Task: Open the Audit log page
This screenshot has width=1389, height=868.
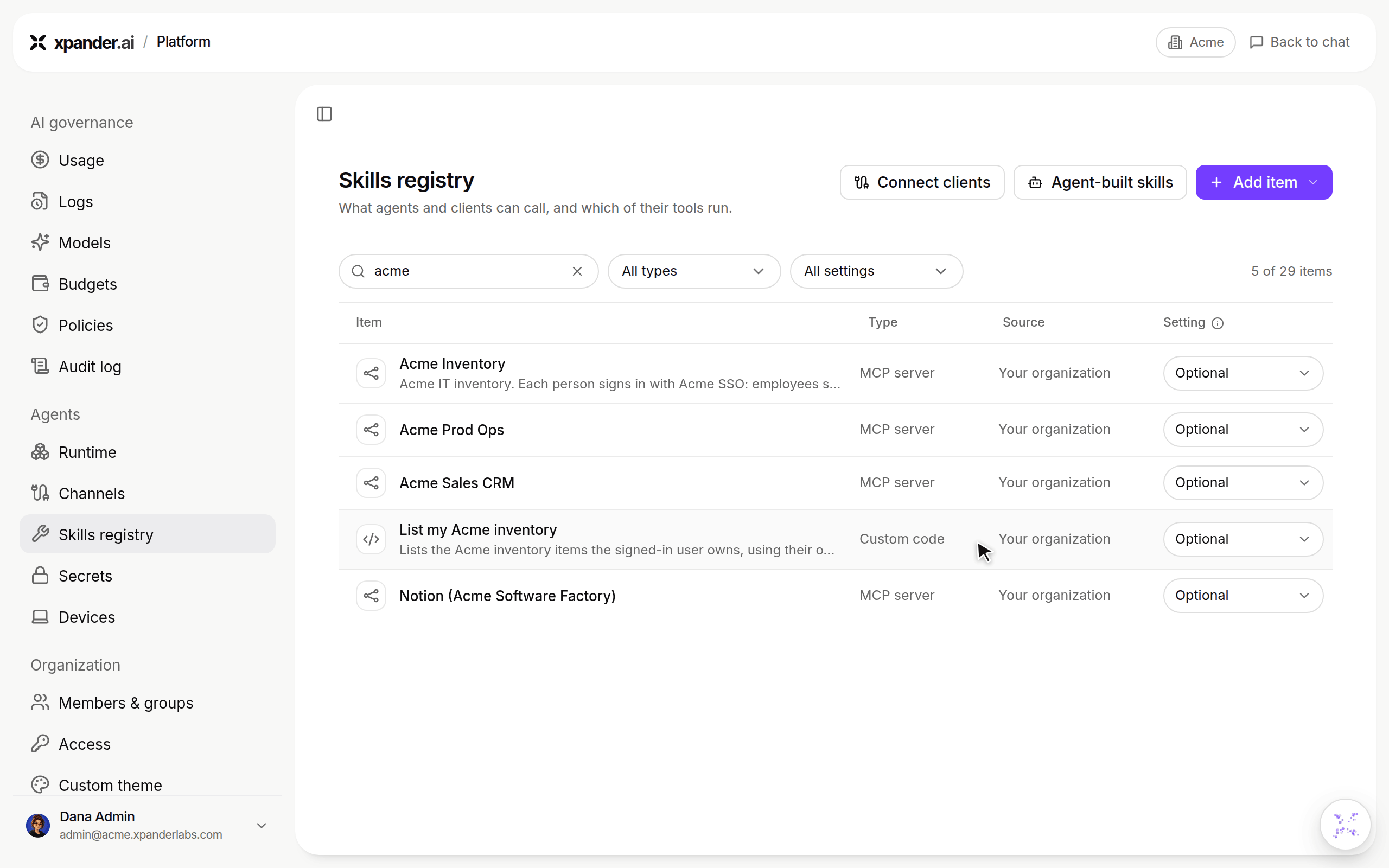Action: 148,366
